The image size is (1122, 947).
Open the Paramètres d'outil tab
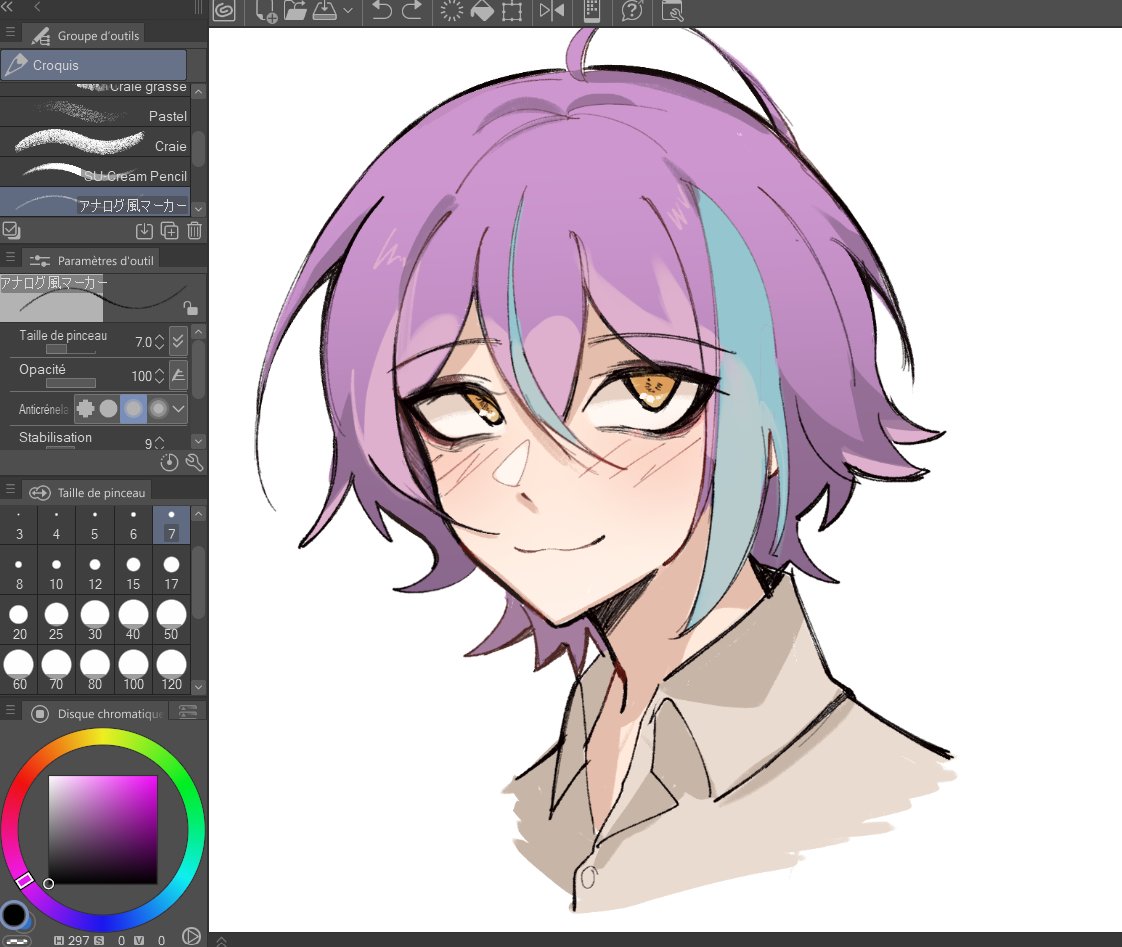click(92, 261)
